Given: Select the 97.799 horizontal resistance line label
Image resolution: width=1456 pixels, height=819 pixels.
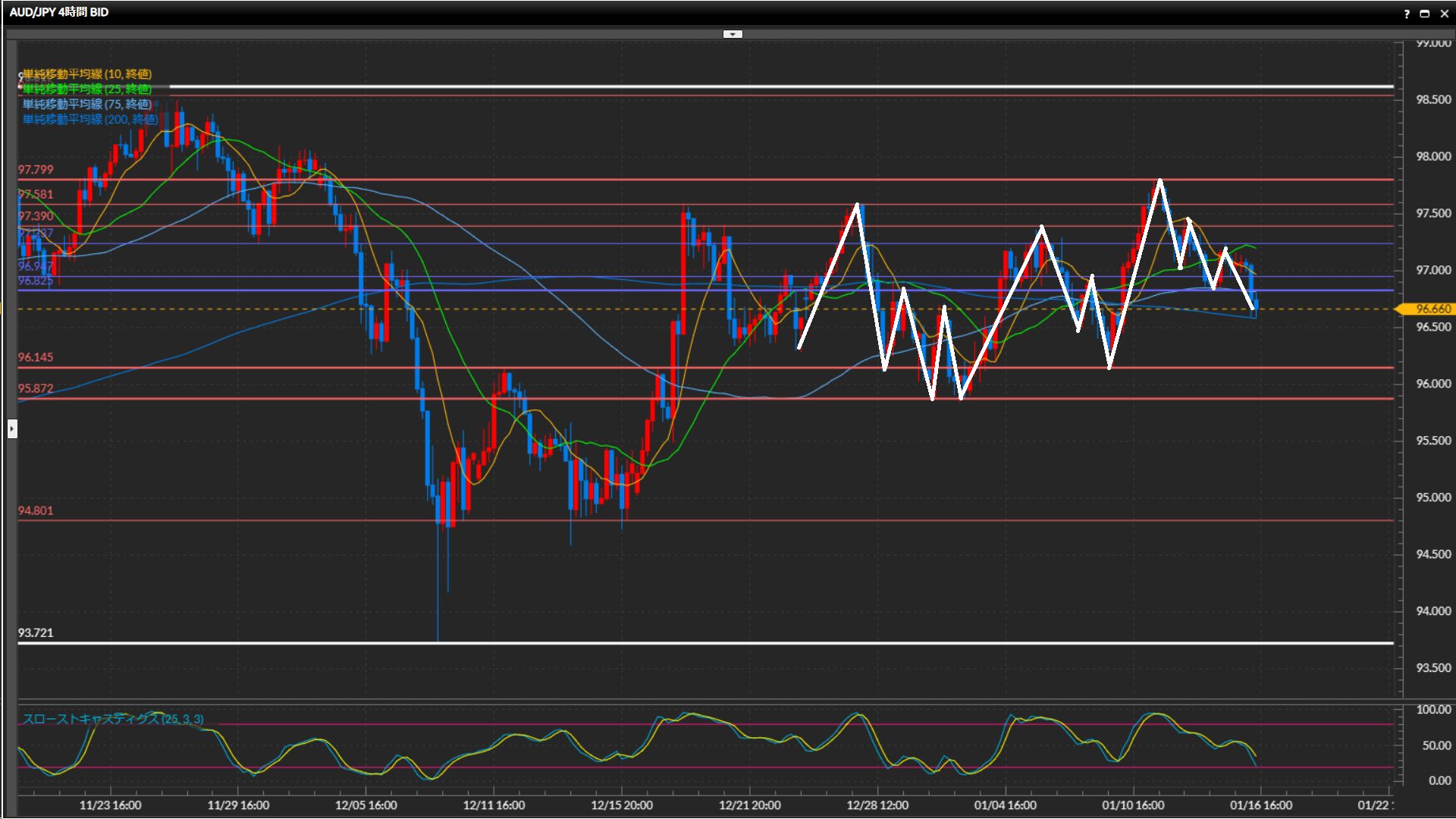Looking at the screenshot, I should click(x=36, y=170).
